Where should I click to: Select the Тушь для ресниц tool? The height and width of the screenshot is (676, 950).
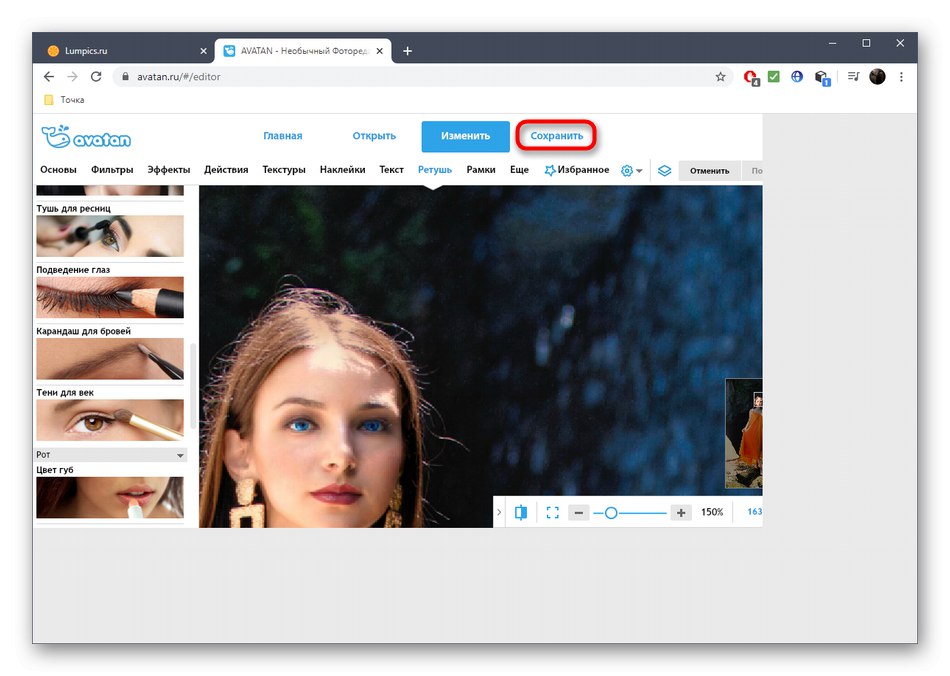110,236
